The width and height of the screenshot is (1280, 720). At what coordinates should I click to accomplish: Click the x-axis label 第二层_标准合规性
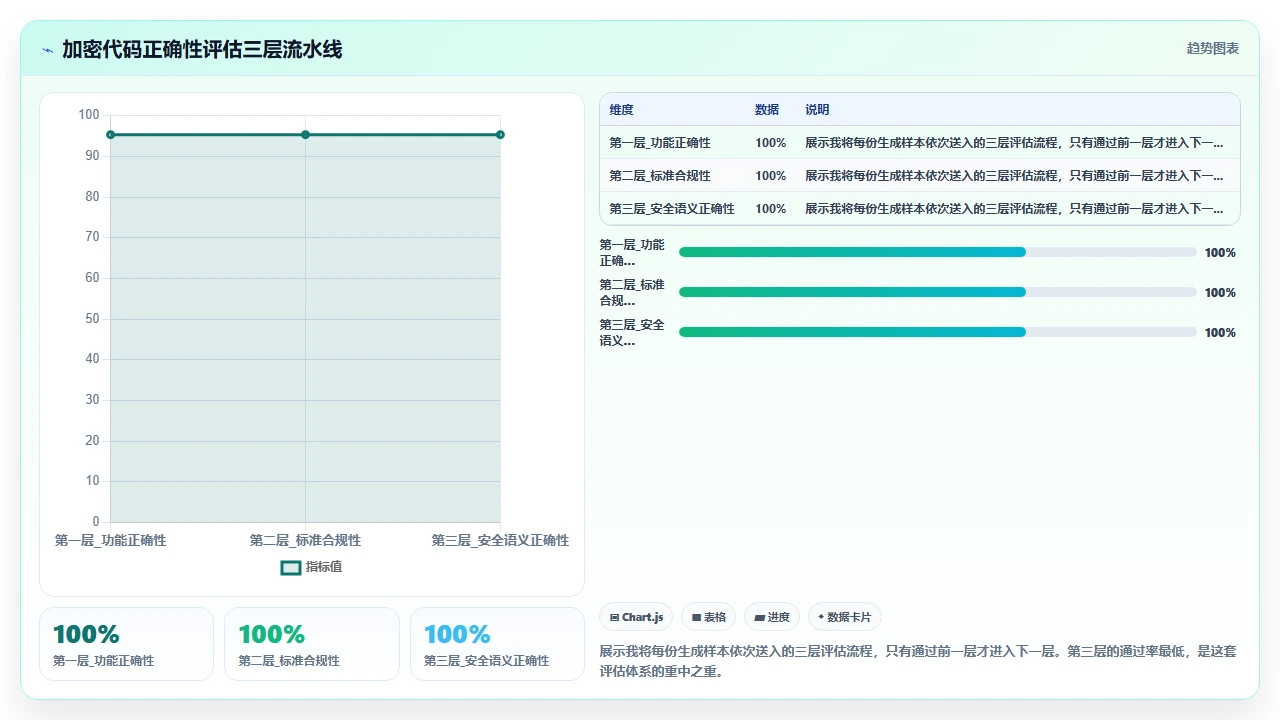305,540
